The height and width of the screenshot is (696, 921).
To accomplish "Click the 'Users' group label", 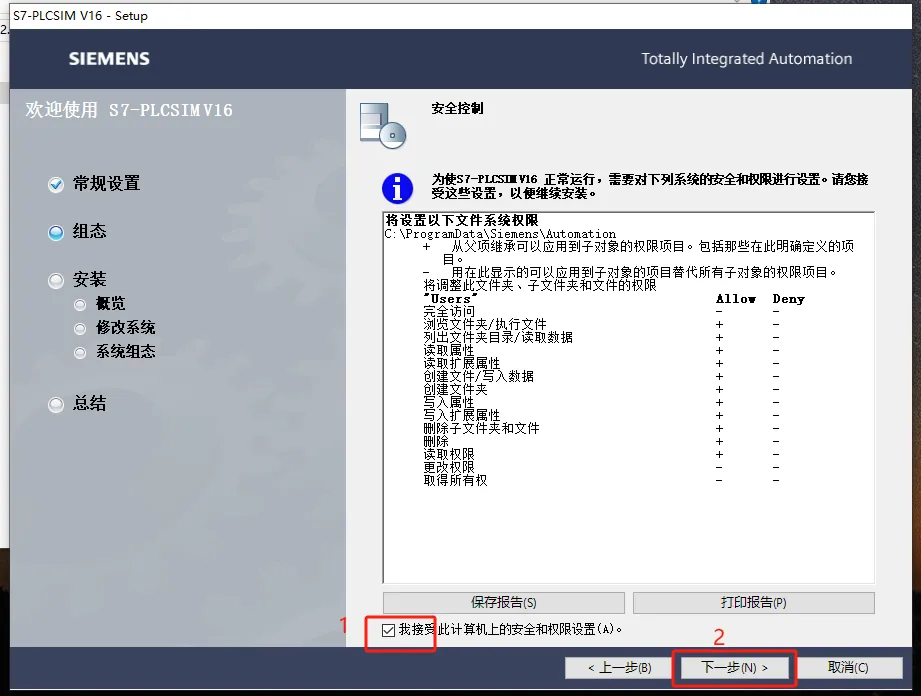I will coord(451,298).
